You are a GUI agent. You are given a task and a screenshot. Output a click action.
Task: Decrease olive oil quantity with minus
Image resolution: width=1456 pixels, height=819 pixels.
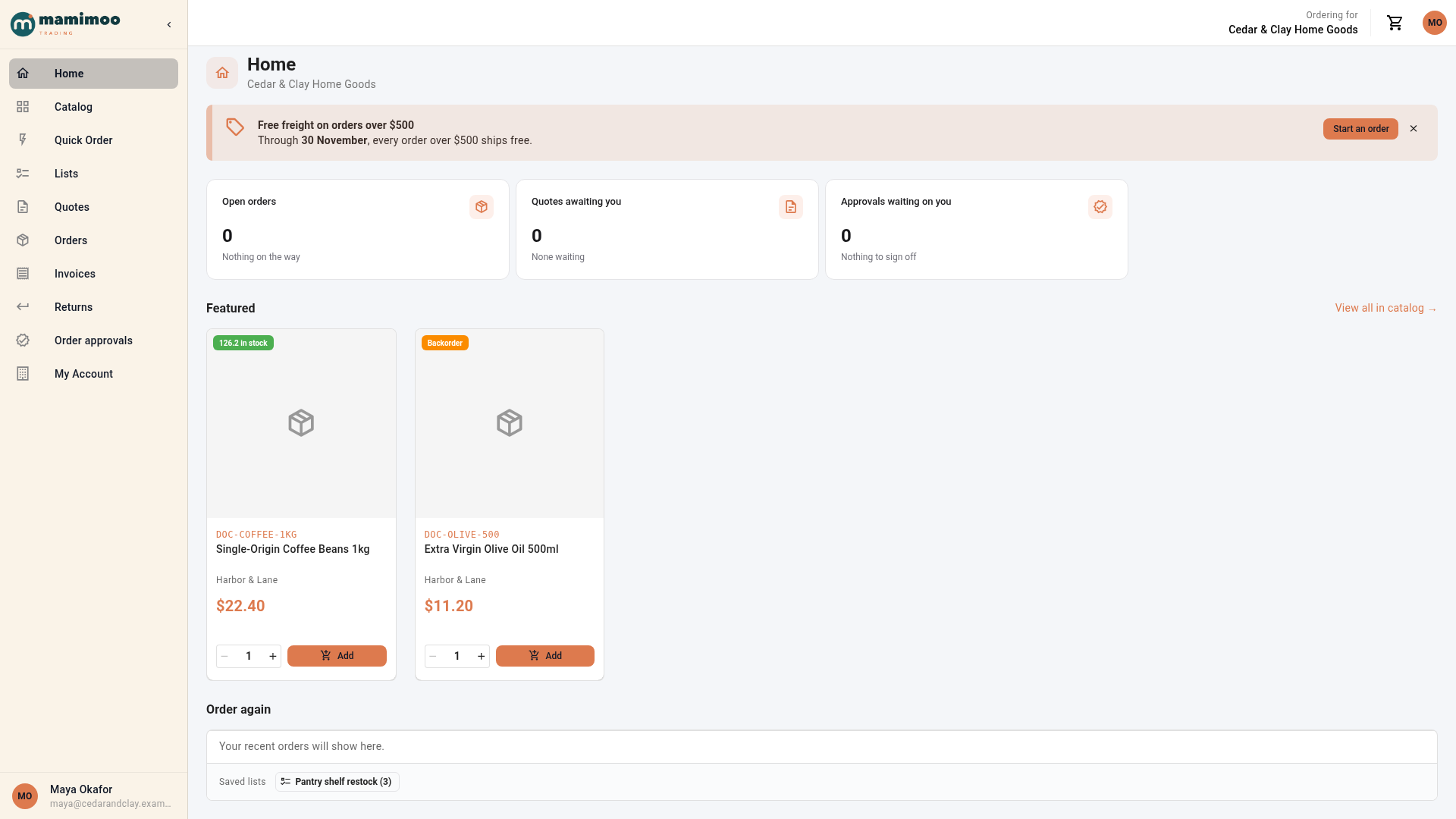tap(433, 656)
